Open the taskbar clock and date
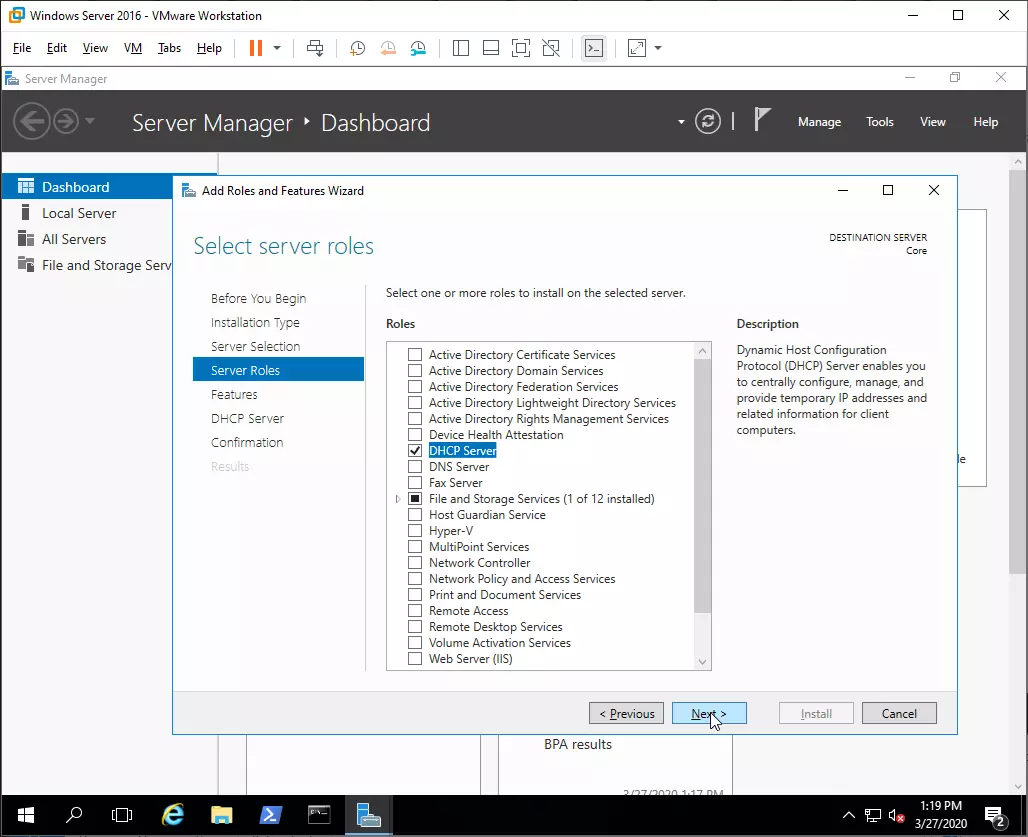 click(941, 815)
